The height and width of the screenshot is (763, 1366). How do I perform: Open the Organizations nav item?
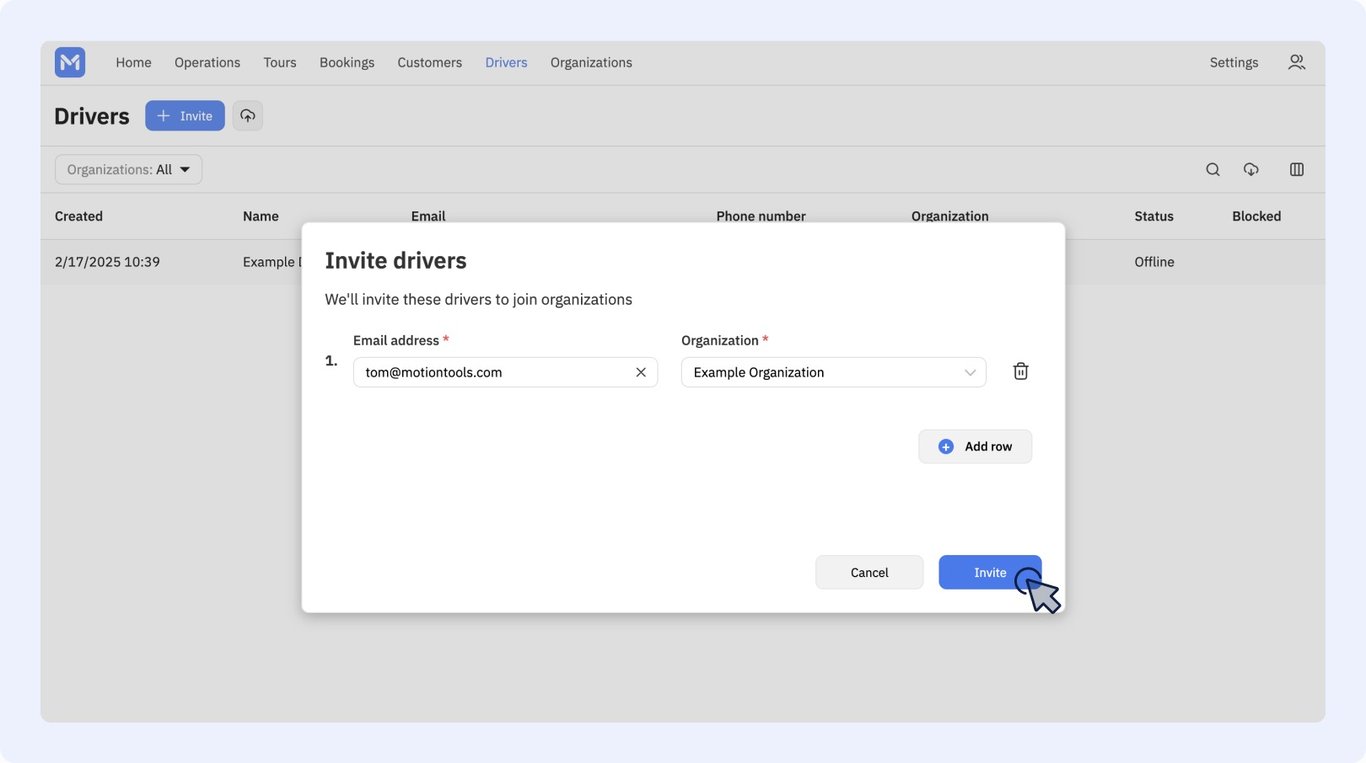[591, 62]
